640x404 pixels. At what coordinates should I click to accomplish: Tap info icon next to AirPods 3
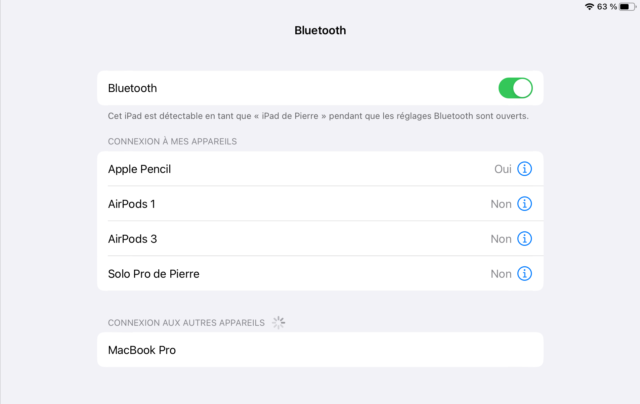point(524,239)
